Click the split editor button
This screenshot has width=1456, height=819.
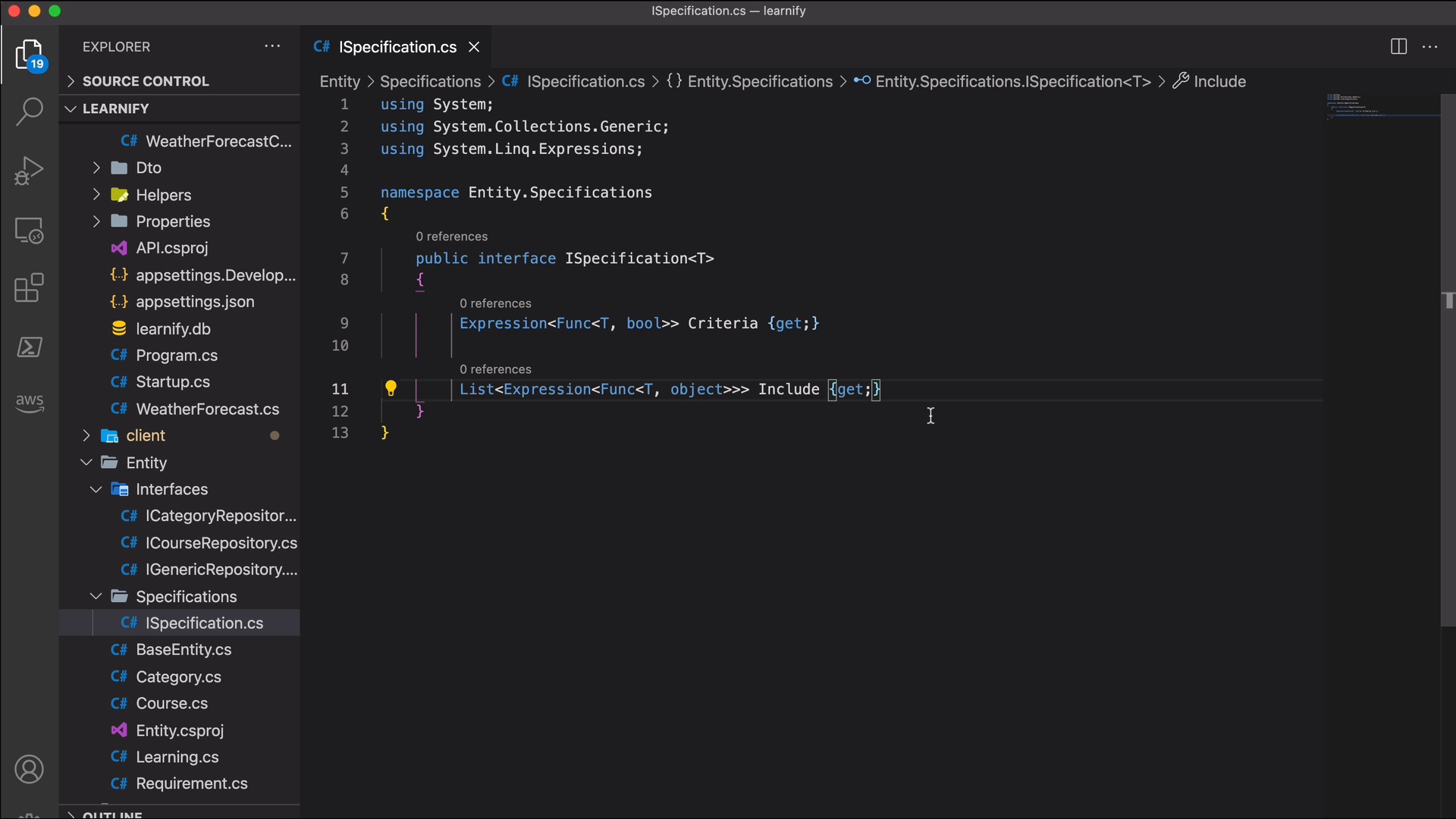pyautogui.click(x=1399, y=46)
